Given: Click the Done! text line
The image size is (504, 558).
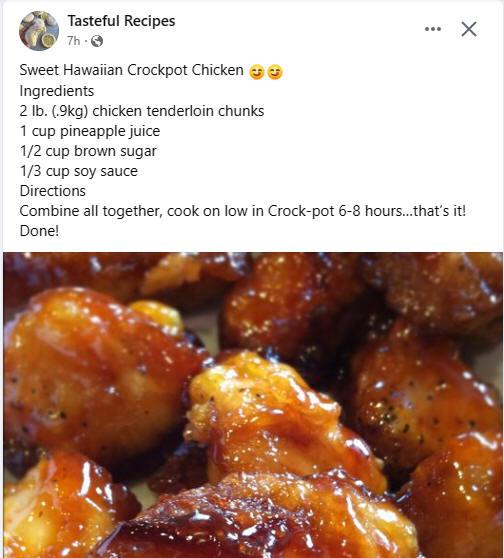Looking at the screenshot, I should 39,231.
